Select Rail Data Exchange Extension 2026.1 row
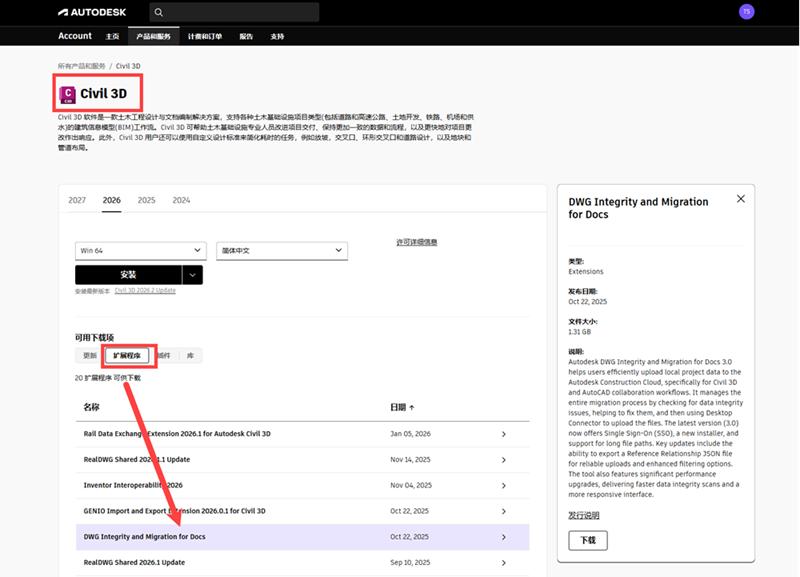The height and width of the screenshot is (577, 800). pyautogui.click(x=303, y=434)
